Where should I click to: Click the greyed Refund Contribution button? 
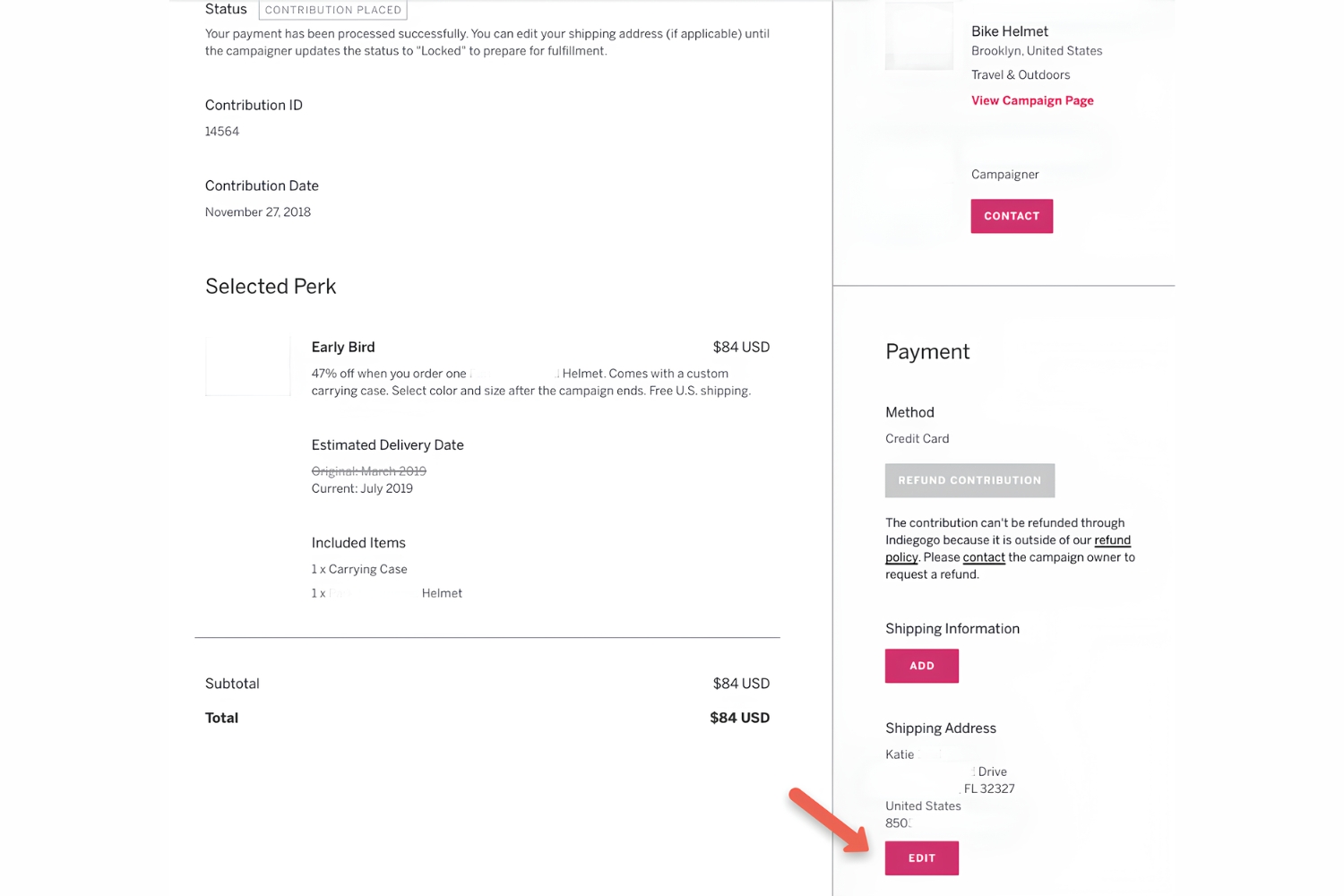(969, 480)
